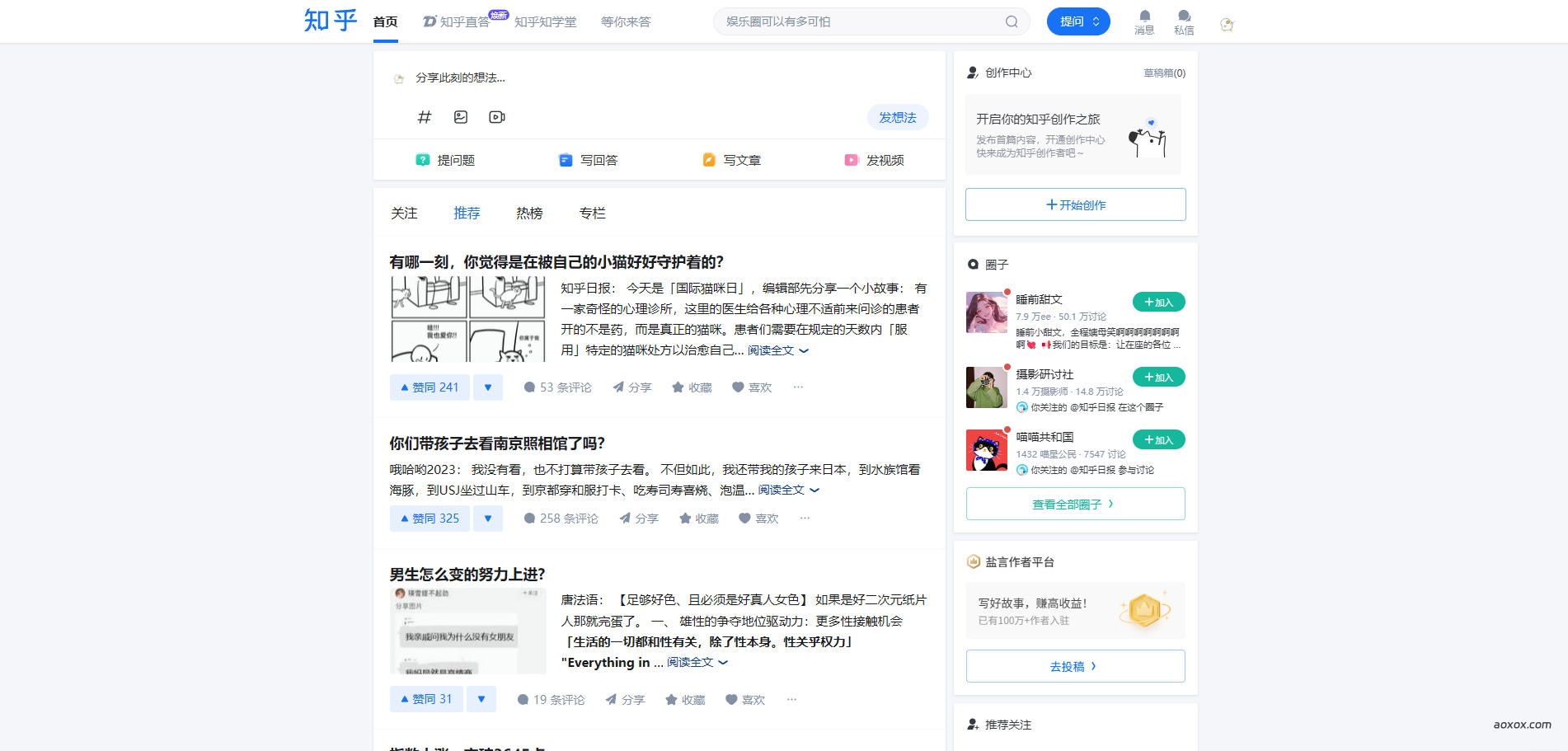Open the more options ellipsis under the first post
The height and width of the screenshot is (751, 1568).
point(797,387)
